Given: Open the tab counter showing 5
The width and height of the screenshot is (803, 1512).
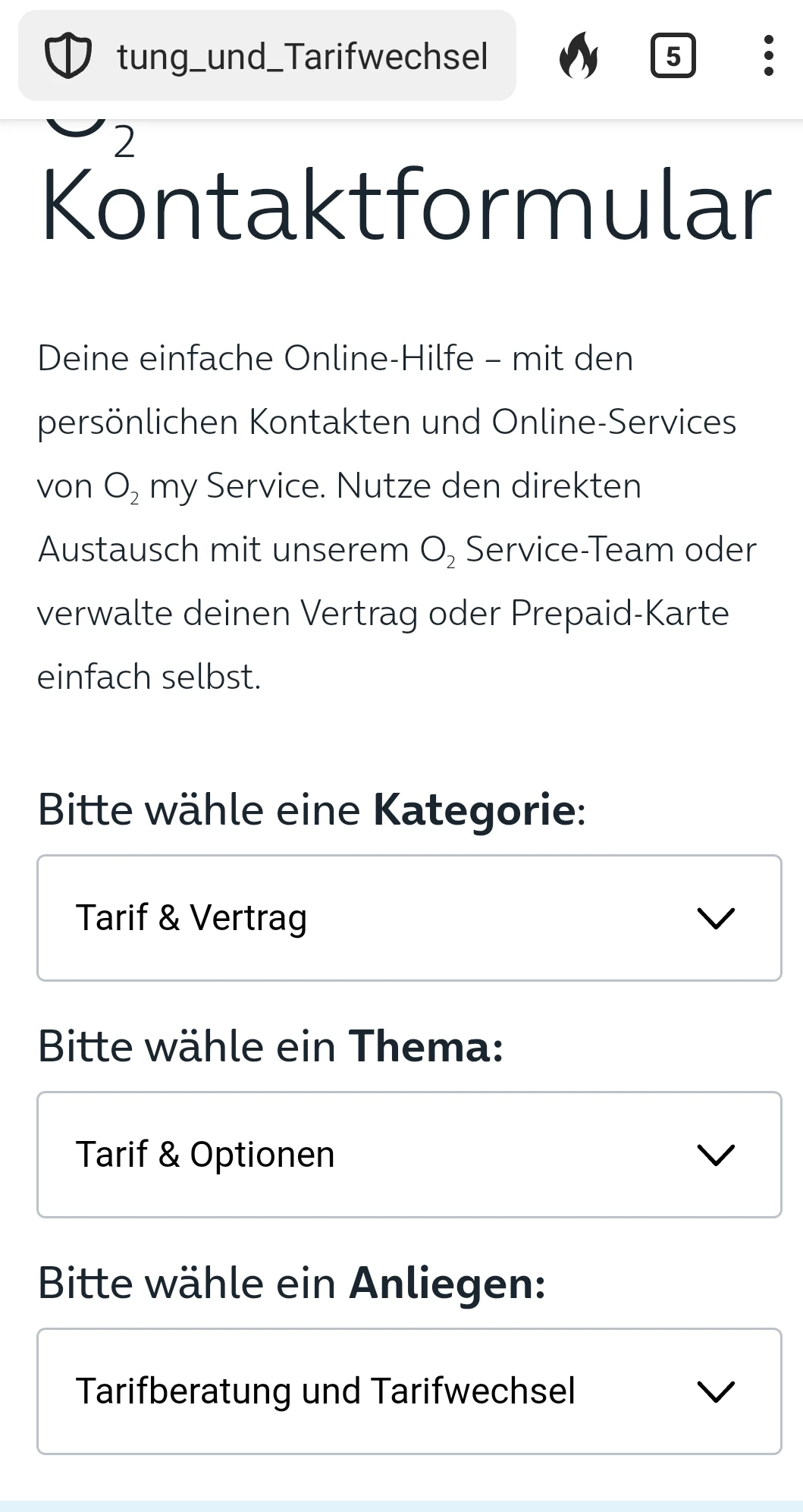Looking at the screenshot, I should pyautogui.click(x=673, y=56).
